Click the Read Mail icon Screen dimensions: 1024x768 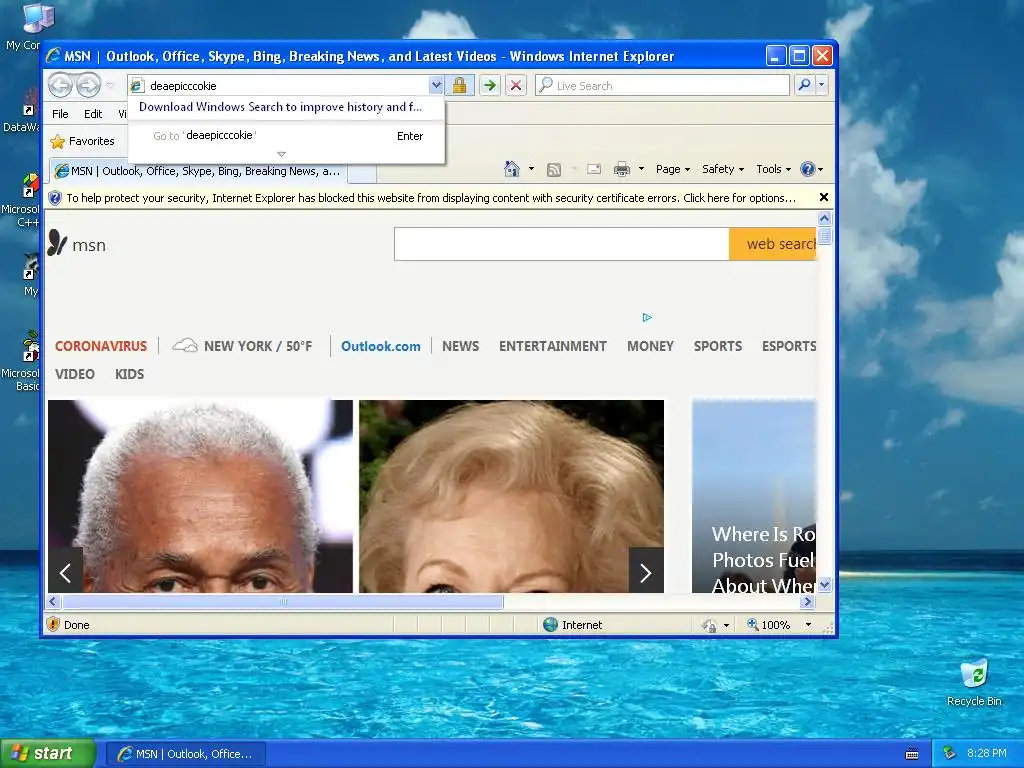pos(594,169)
